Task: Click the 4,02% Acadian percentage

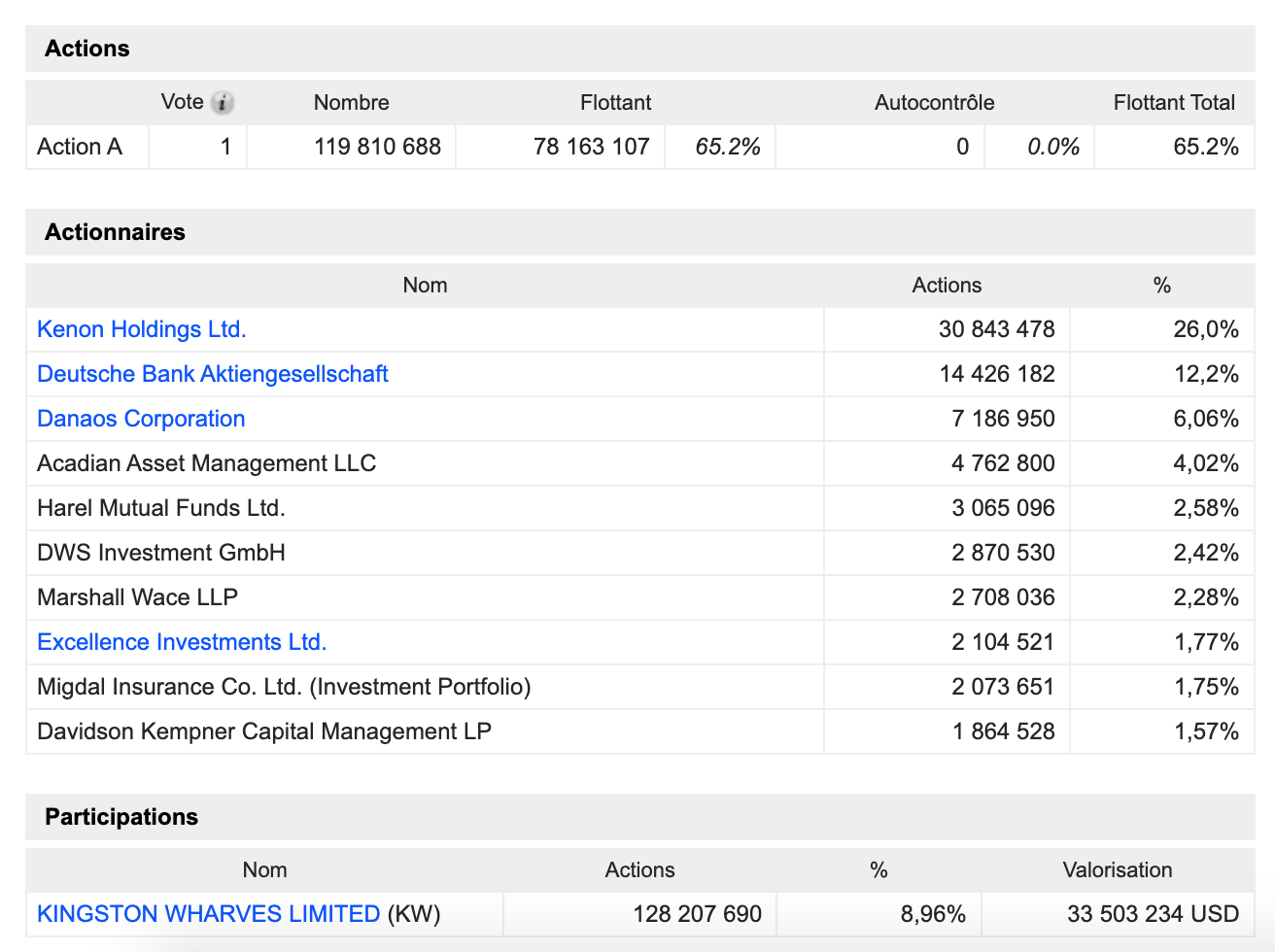Action: click(1206, 463)
